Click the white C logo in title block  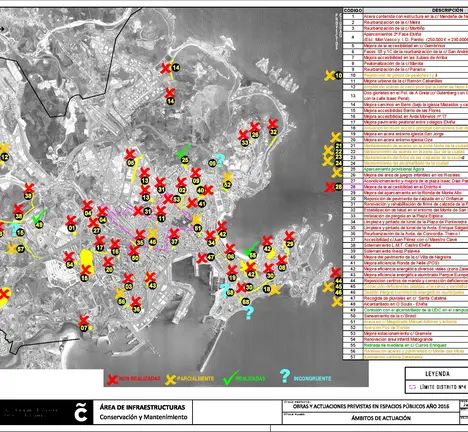pyautogui.click(x=81, y=413)
